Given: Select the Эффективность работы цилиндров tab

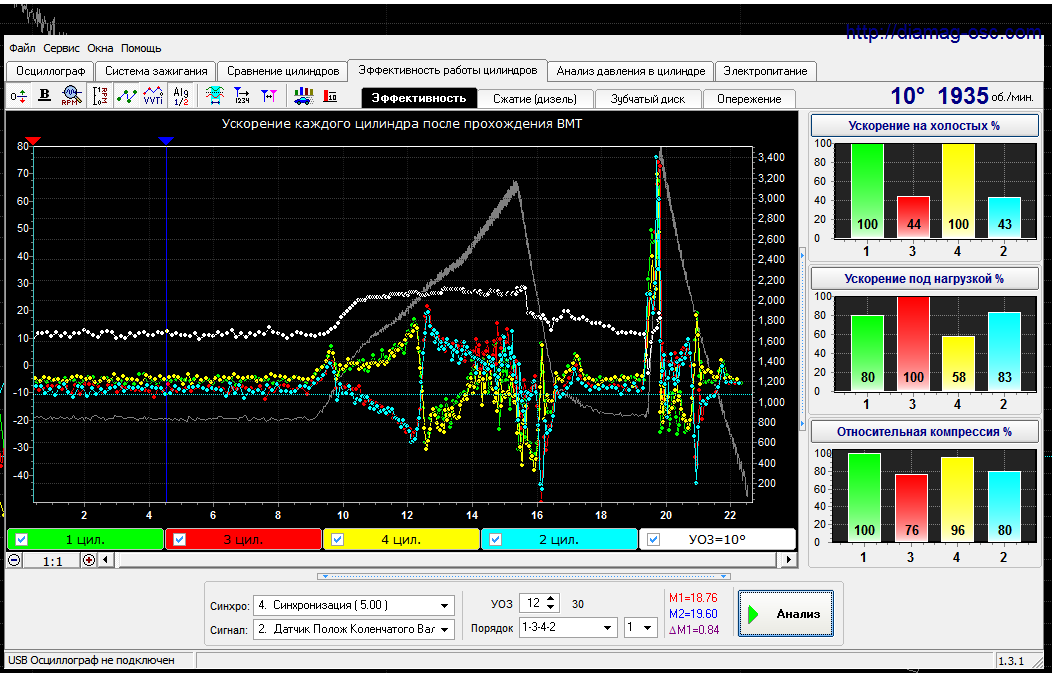Looking at the screenshot, I should (448, 70).
